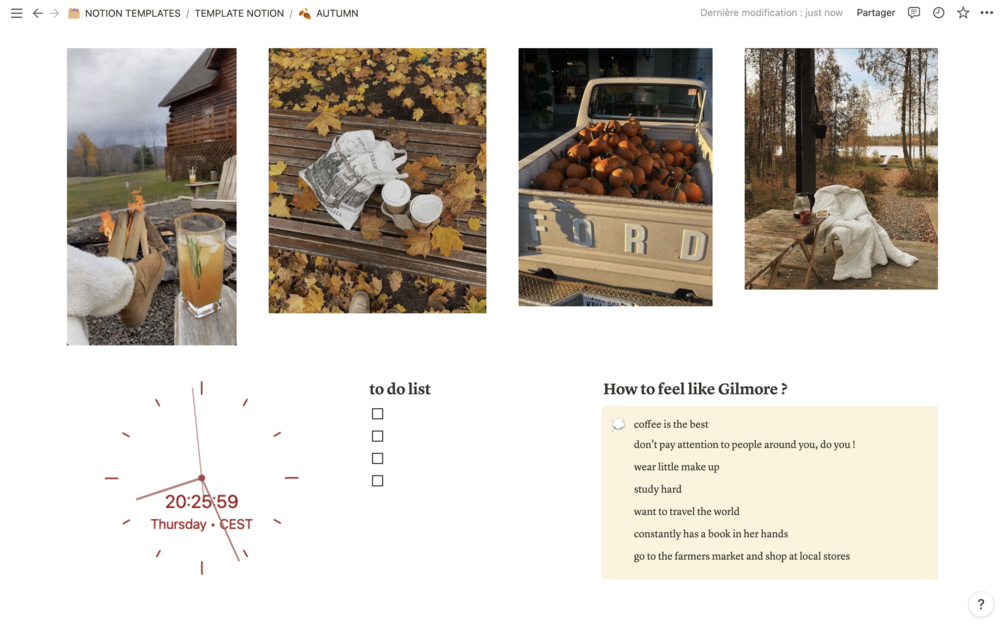
Task: Go back with the left arrow
Action: (38, 13)
